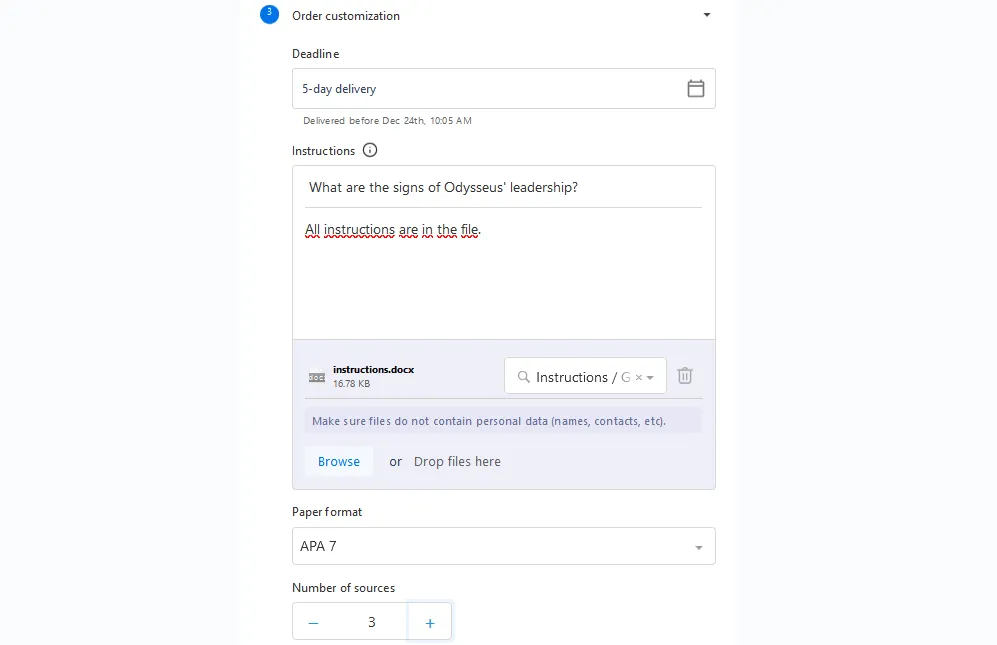
Task: Click the search magnifier in file category
Action: 523,377
